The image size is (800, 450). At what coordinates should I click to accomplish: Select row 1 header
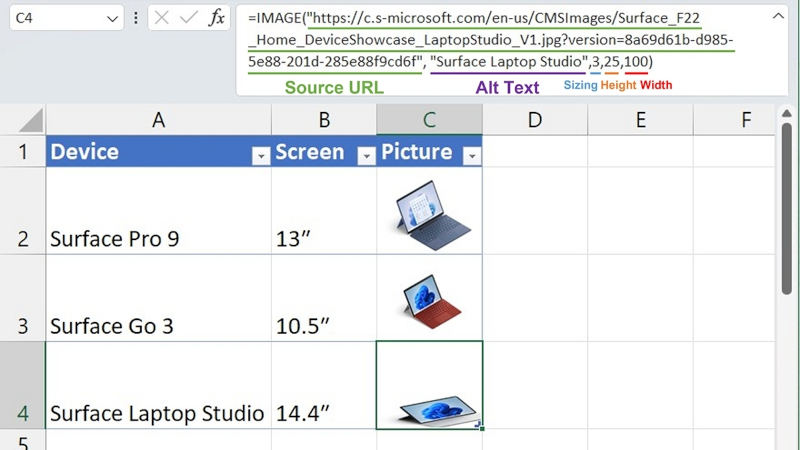pos(22,152)
